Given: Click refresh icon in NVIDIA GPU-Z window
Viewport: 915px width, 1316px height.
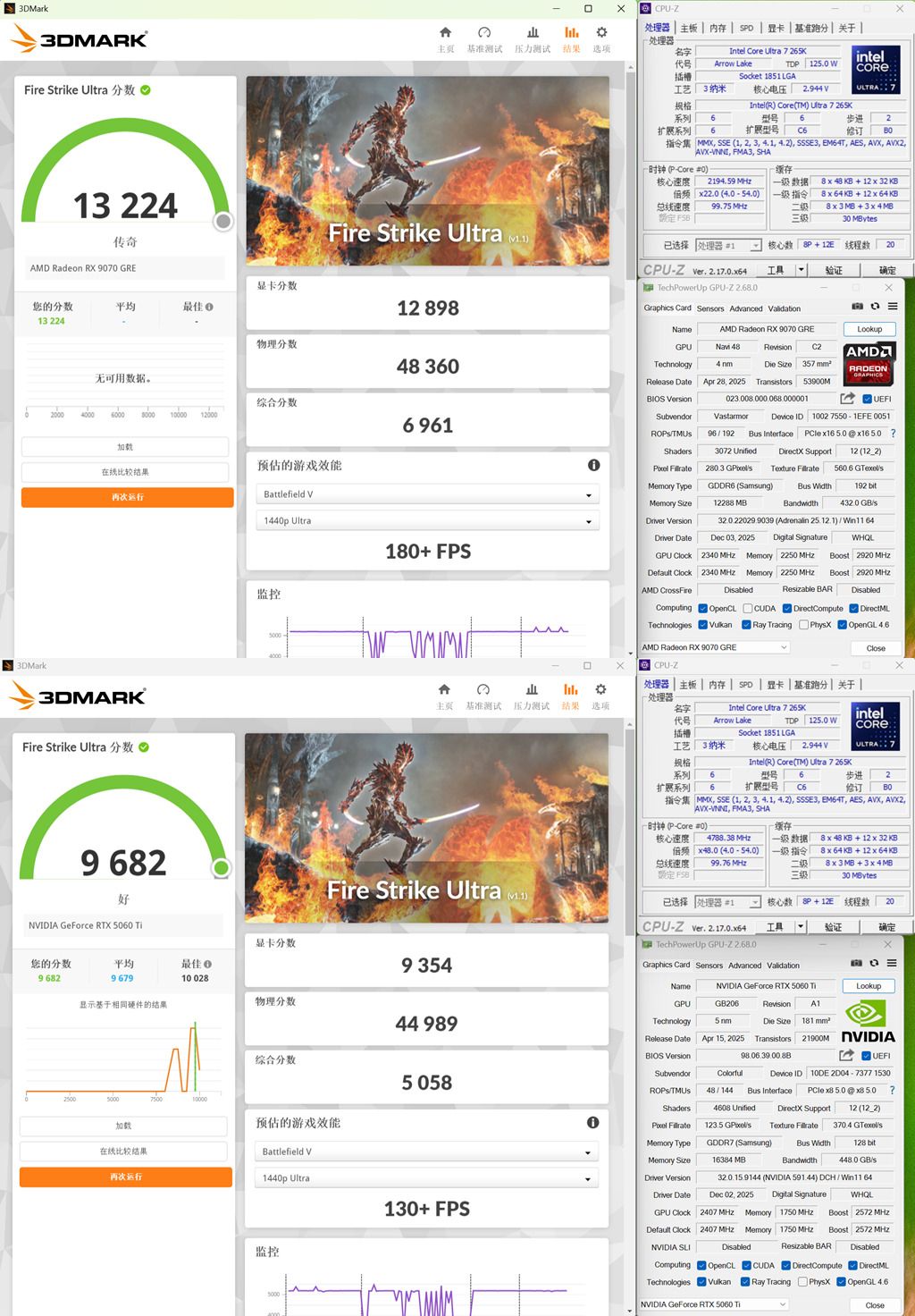Looking at the screenshot, I should 874,964.
